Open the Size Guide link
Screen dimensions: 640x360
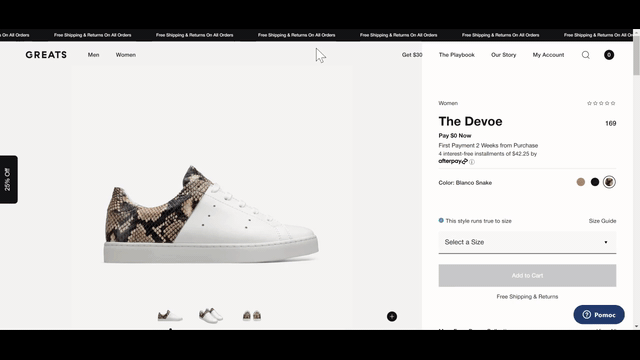(x=602, y=221)
